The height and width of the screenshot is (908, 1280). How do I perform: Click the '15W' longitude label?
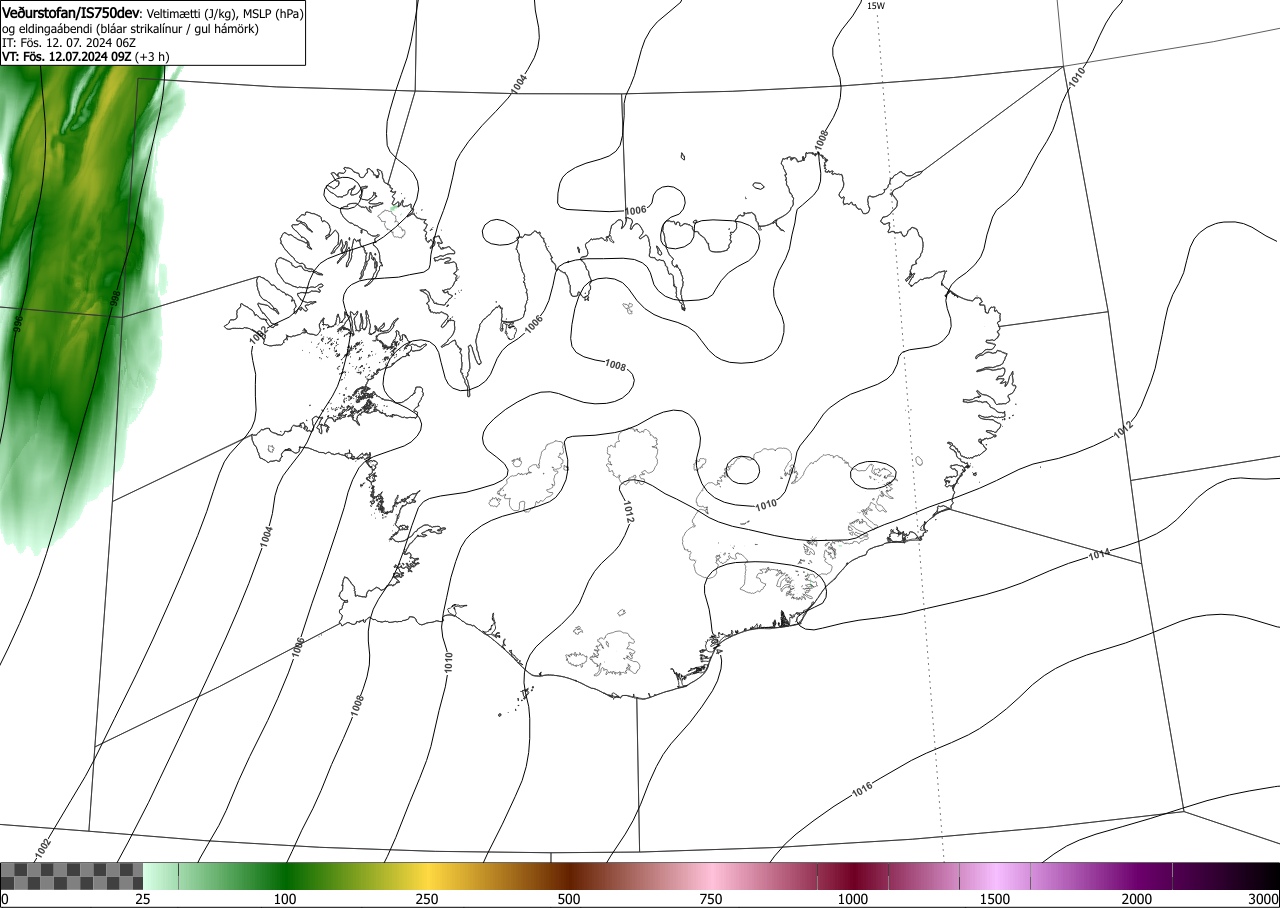coord(875,6)
